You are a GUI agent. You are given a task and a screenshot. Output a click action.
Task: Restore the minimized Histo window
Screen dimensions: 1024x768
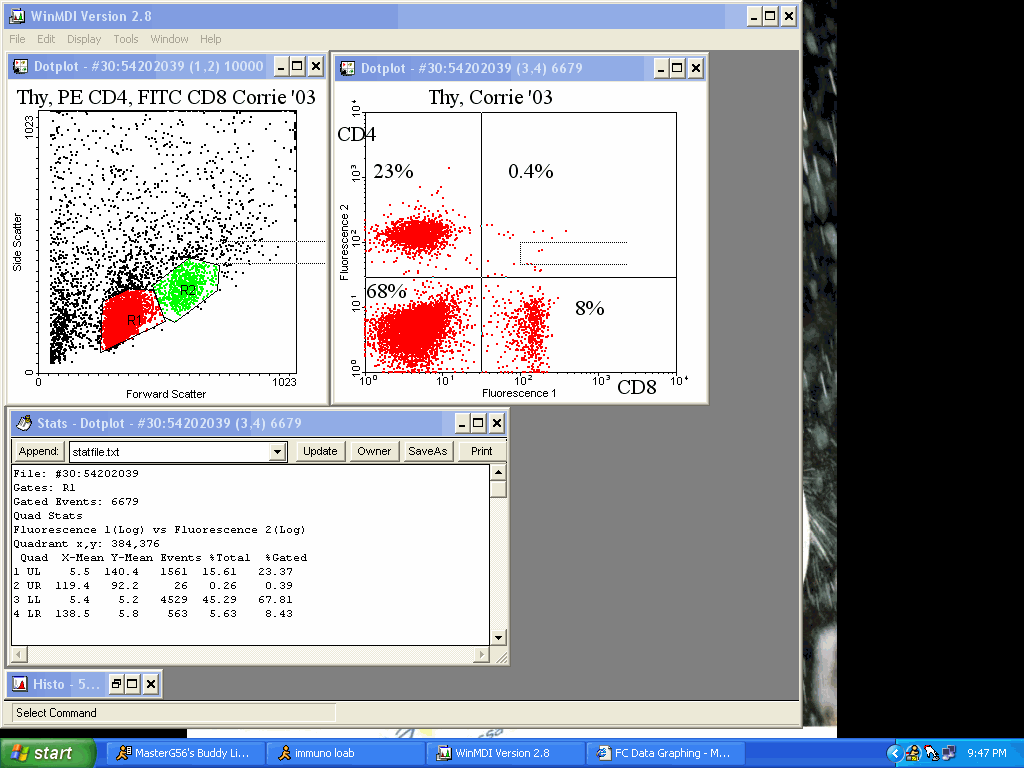point(116,684)
